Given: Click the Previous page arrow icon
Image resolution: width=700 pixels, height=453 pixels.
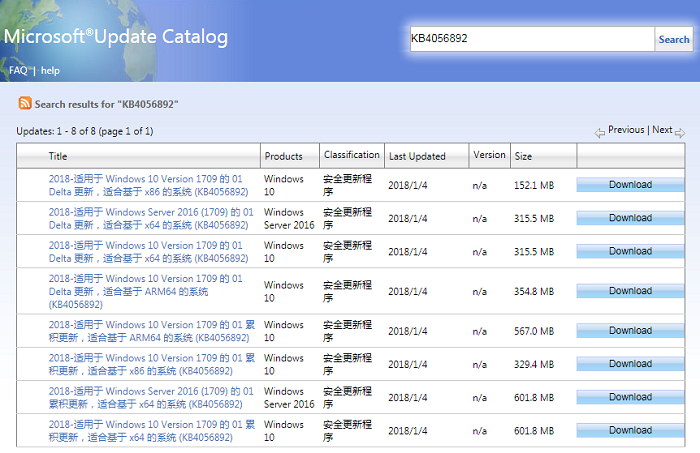Looking at the screenshot, I should [600, 133].
